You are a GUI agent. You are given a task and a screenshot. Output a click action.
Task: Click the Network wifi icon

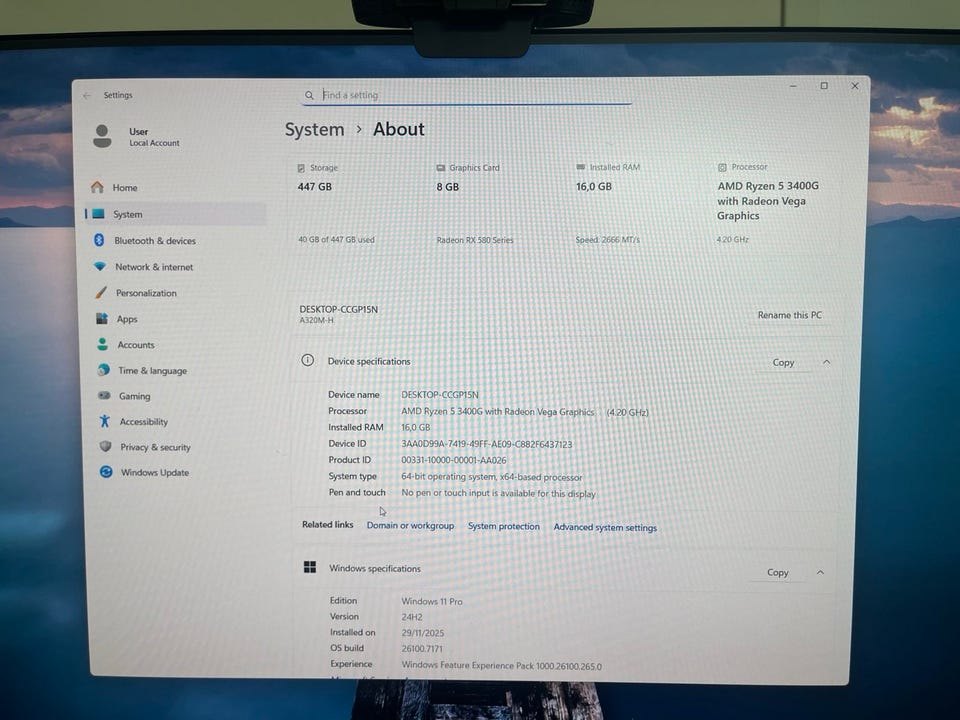click(100, 266)
